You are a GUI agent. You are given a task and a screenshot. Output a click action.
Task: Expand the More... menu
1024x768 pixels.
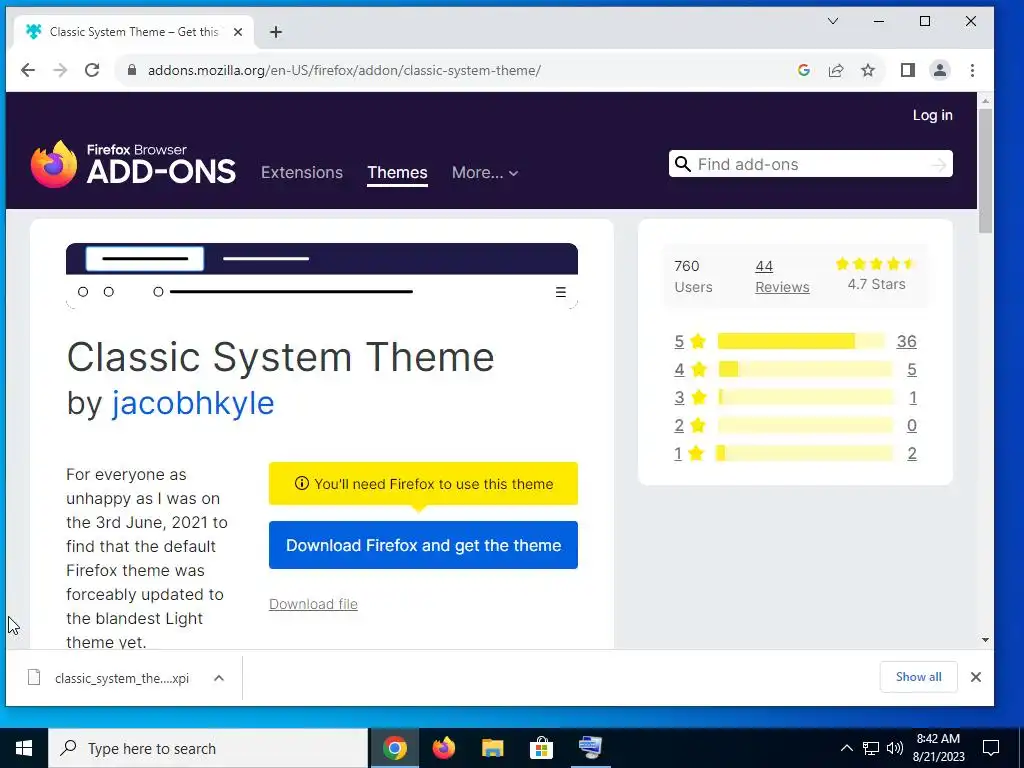point(485,172)
